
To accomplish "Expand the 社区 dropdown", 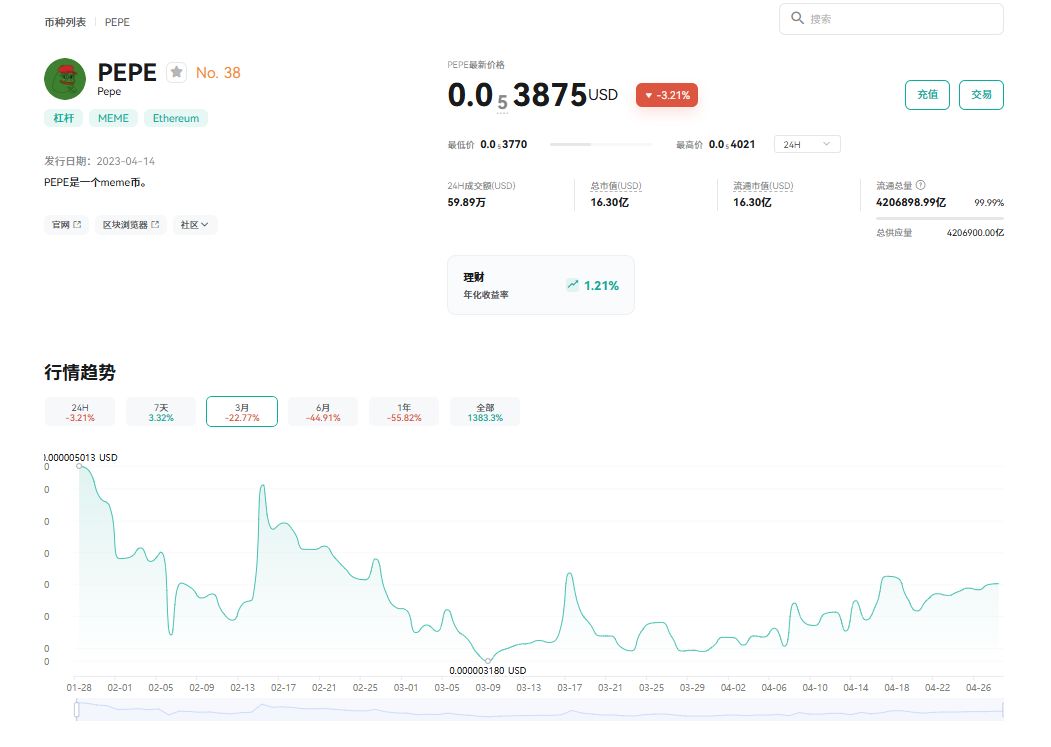I will [x=194, y=225].
